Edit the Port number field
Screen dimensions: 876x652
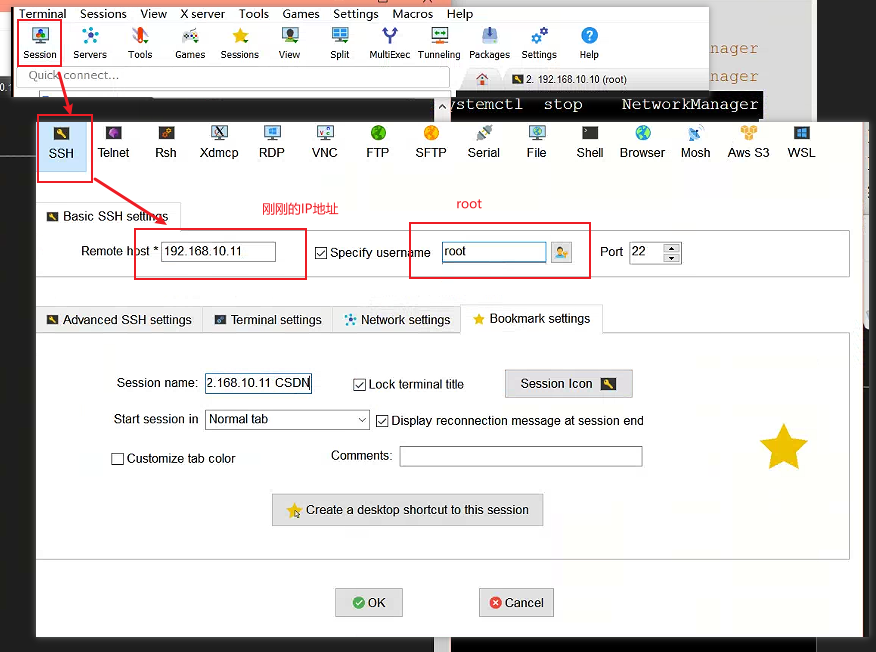(x=646, y=253)
